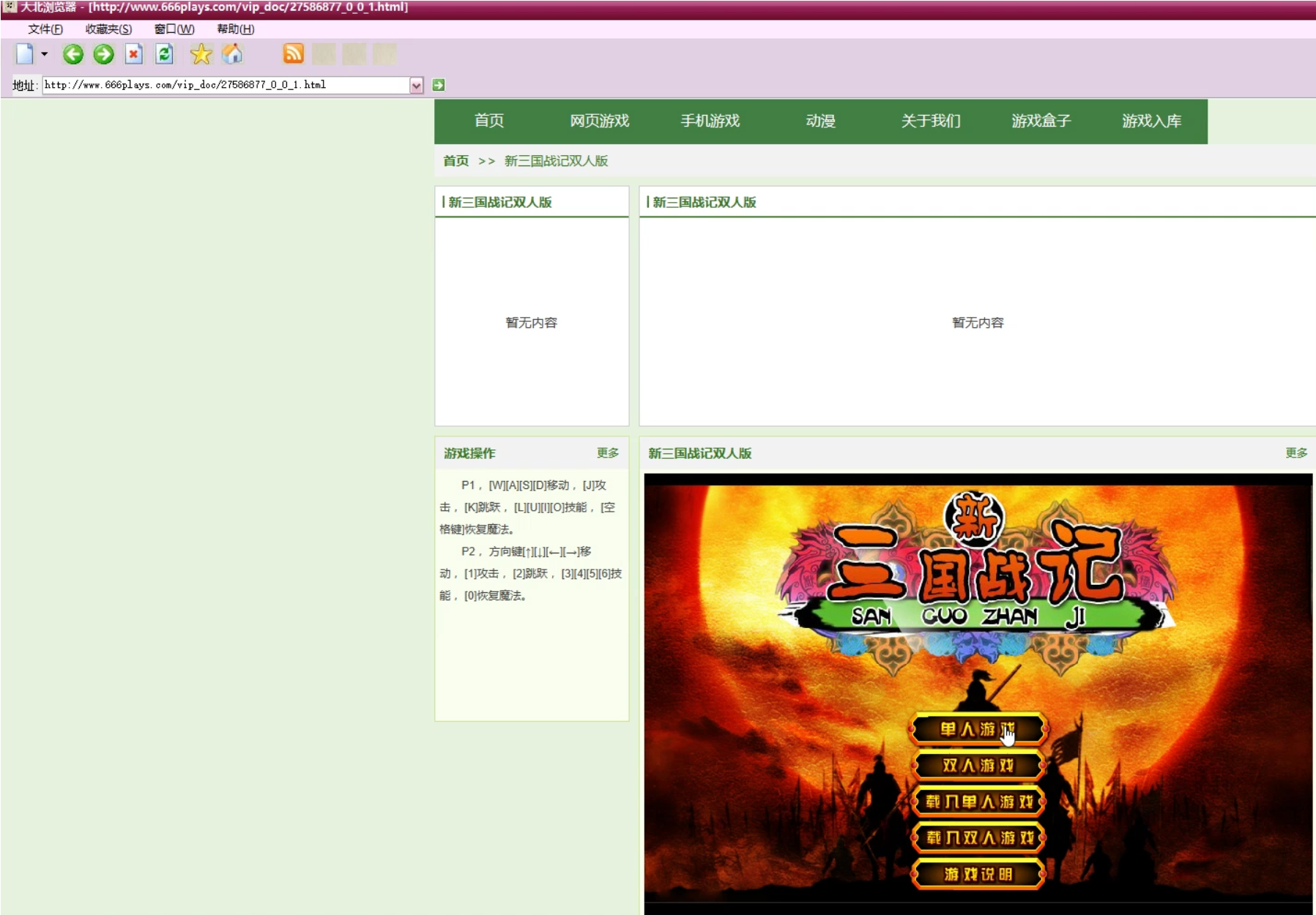Click 更多 in the 游戏操作 panel
The image size is (1316, 915).
(x=608, y=453)
